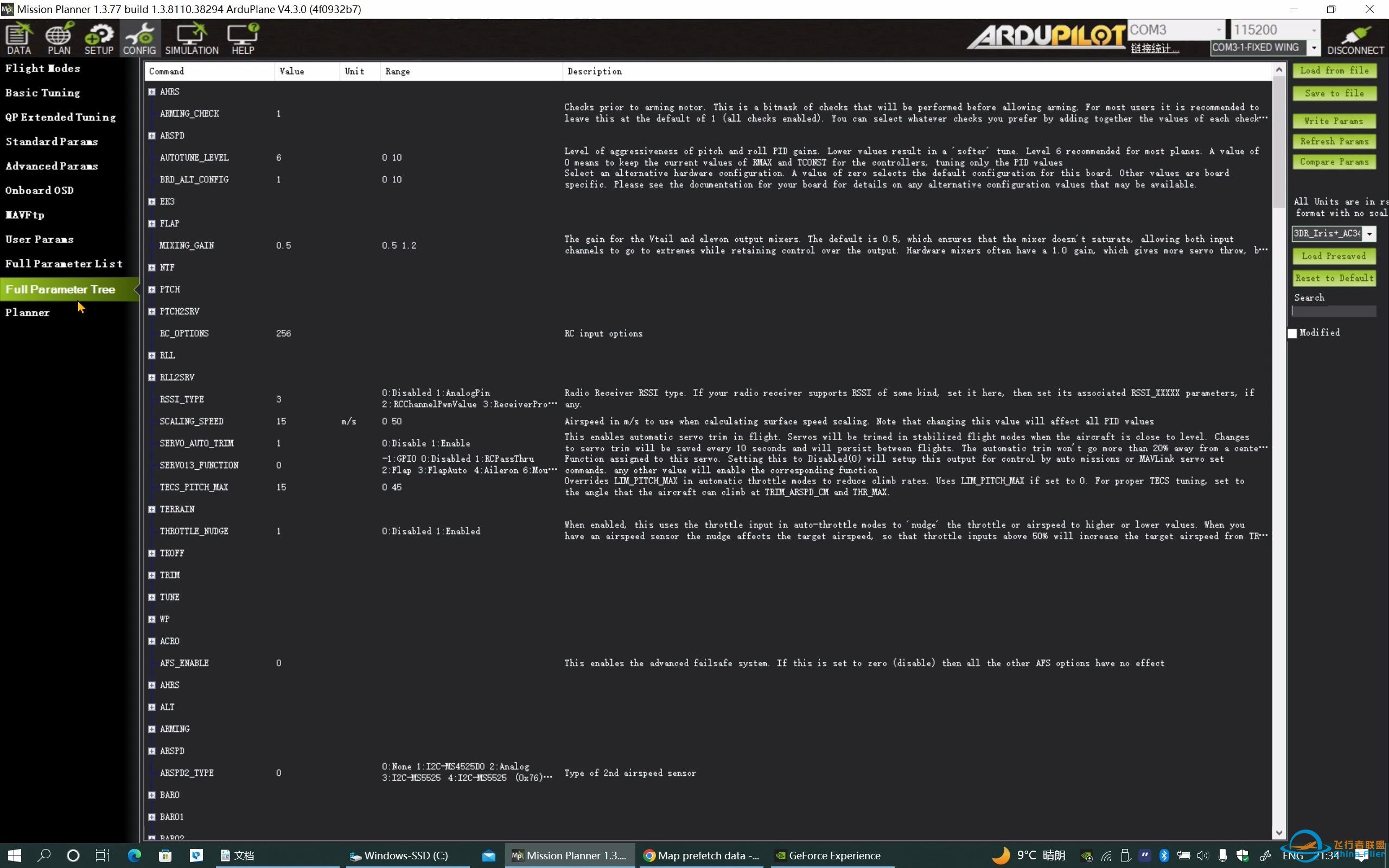The width and height of the screenshot is (1389, 868).
Task: Open the DATA flight data screen
Action: (19, 39)
